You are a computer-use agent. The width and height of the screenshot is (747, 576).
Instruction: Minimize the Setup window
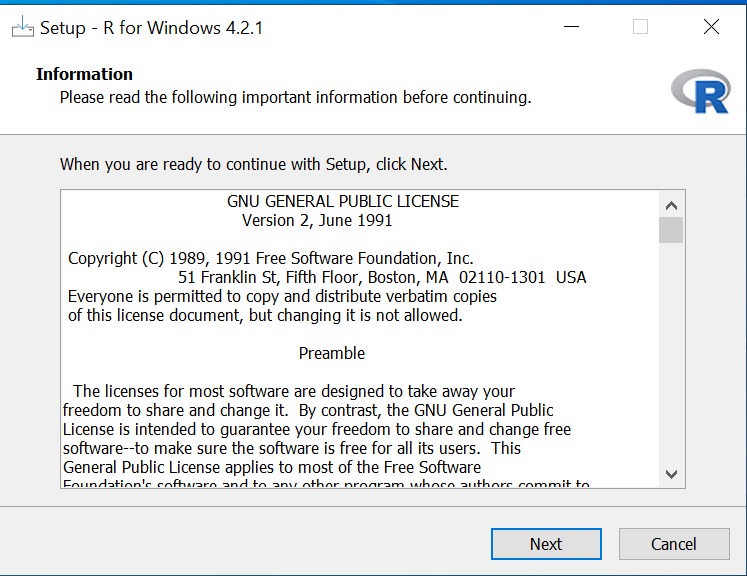pos(571,27)
